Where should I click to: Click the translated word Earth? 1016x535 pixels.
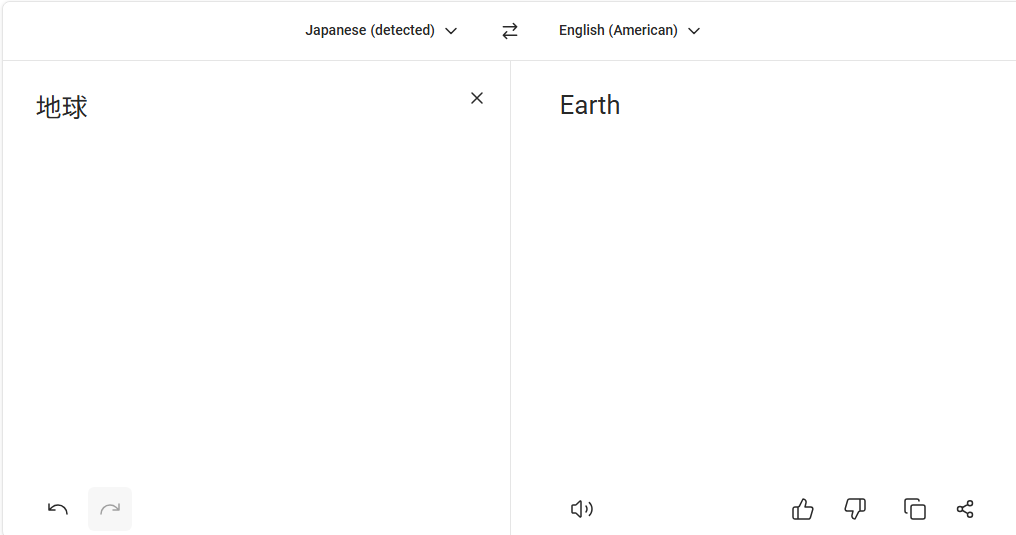(x=590, y=105)
